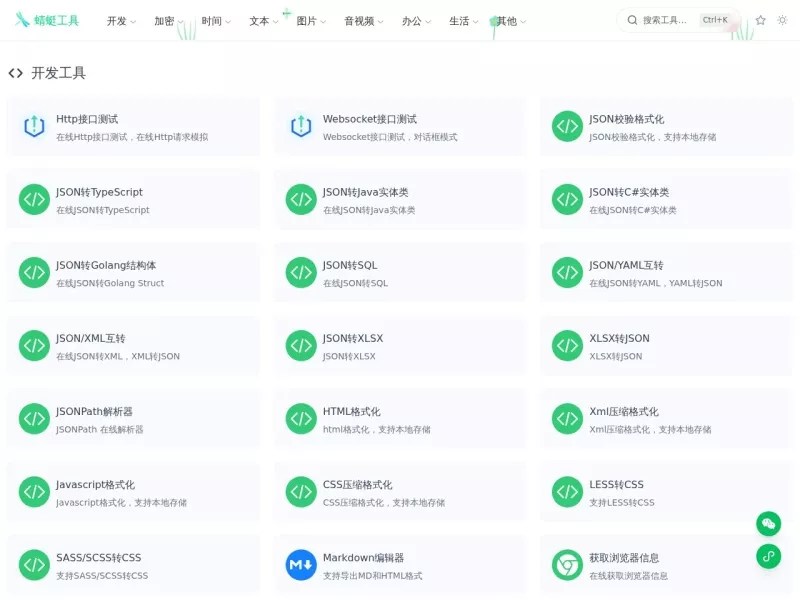Expand the 图片 dropdown menu

point(311,21)
